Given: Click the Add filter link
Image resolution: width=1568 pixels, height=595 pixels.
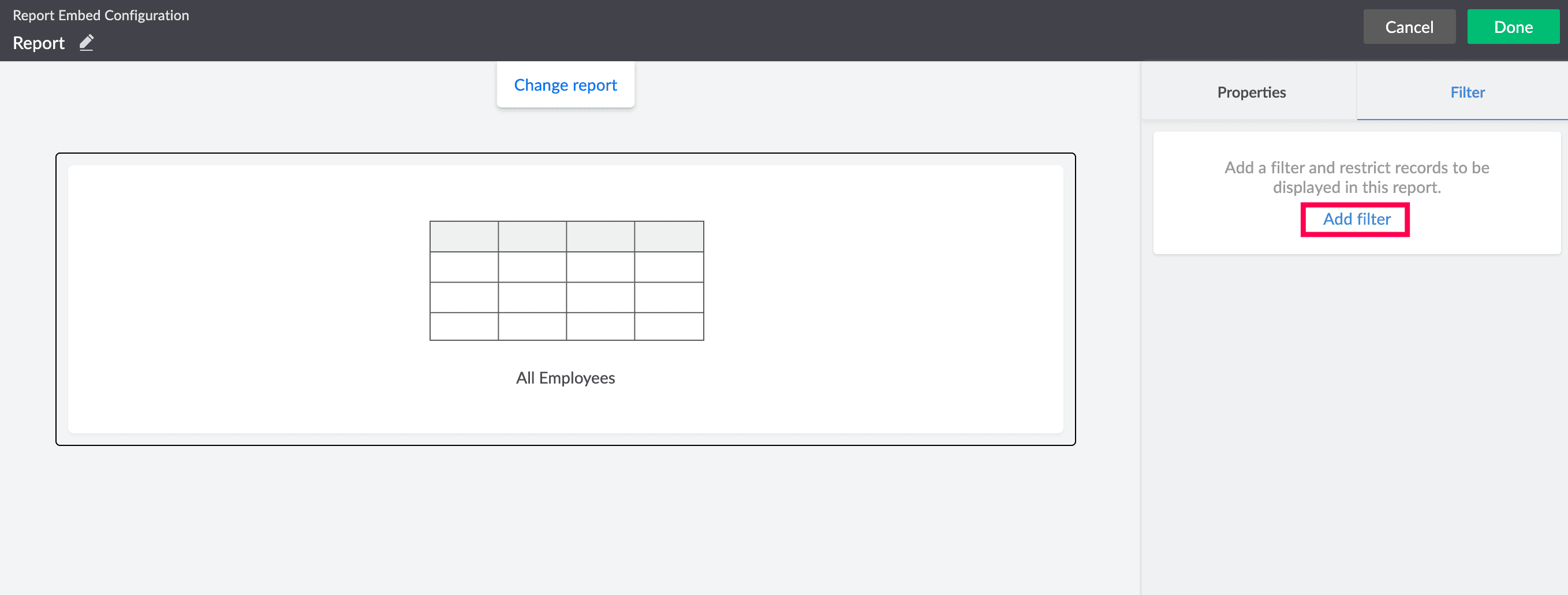Looking at the screenshot, I should tap(1356, 218).
